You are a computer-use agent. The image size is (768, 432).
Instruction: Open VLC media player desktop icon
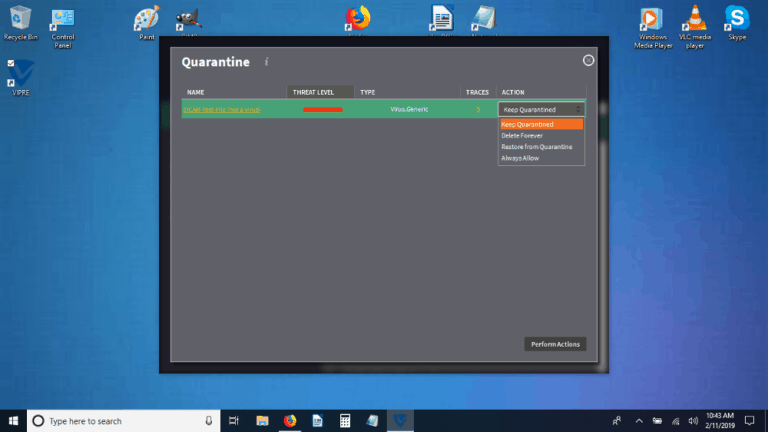695,27
